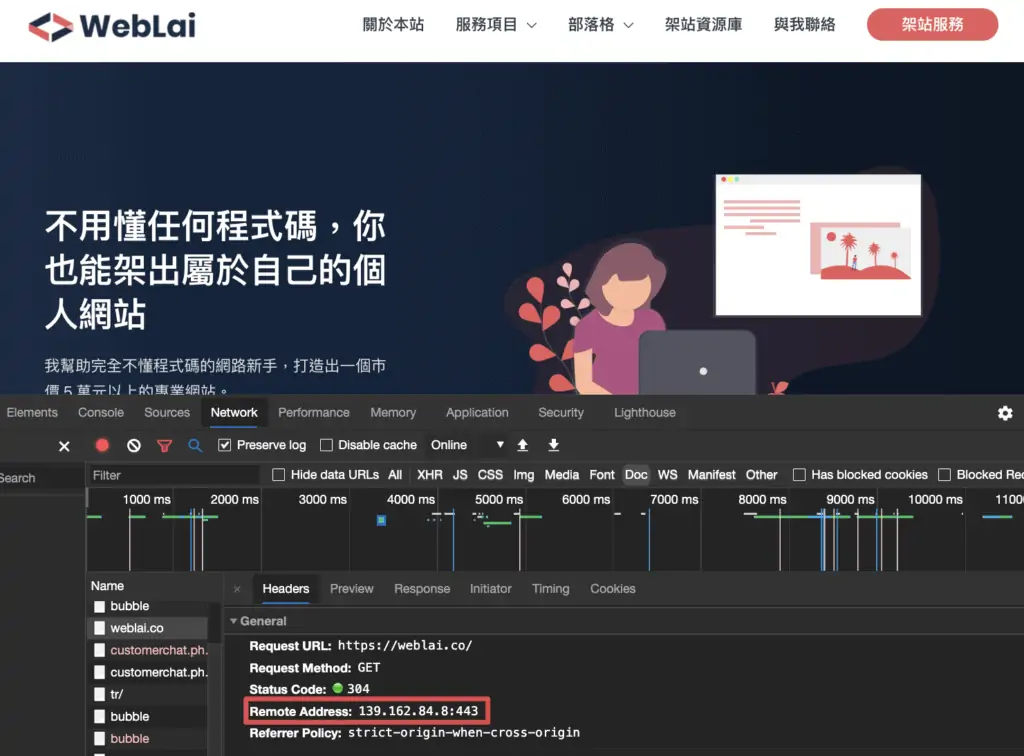The image size is (1024, 756).
Task: Click the 架站服務 button
Action: (932, 25)
